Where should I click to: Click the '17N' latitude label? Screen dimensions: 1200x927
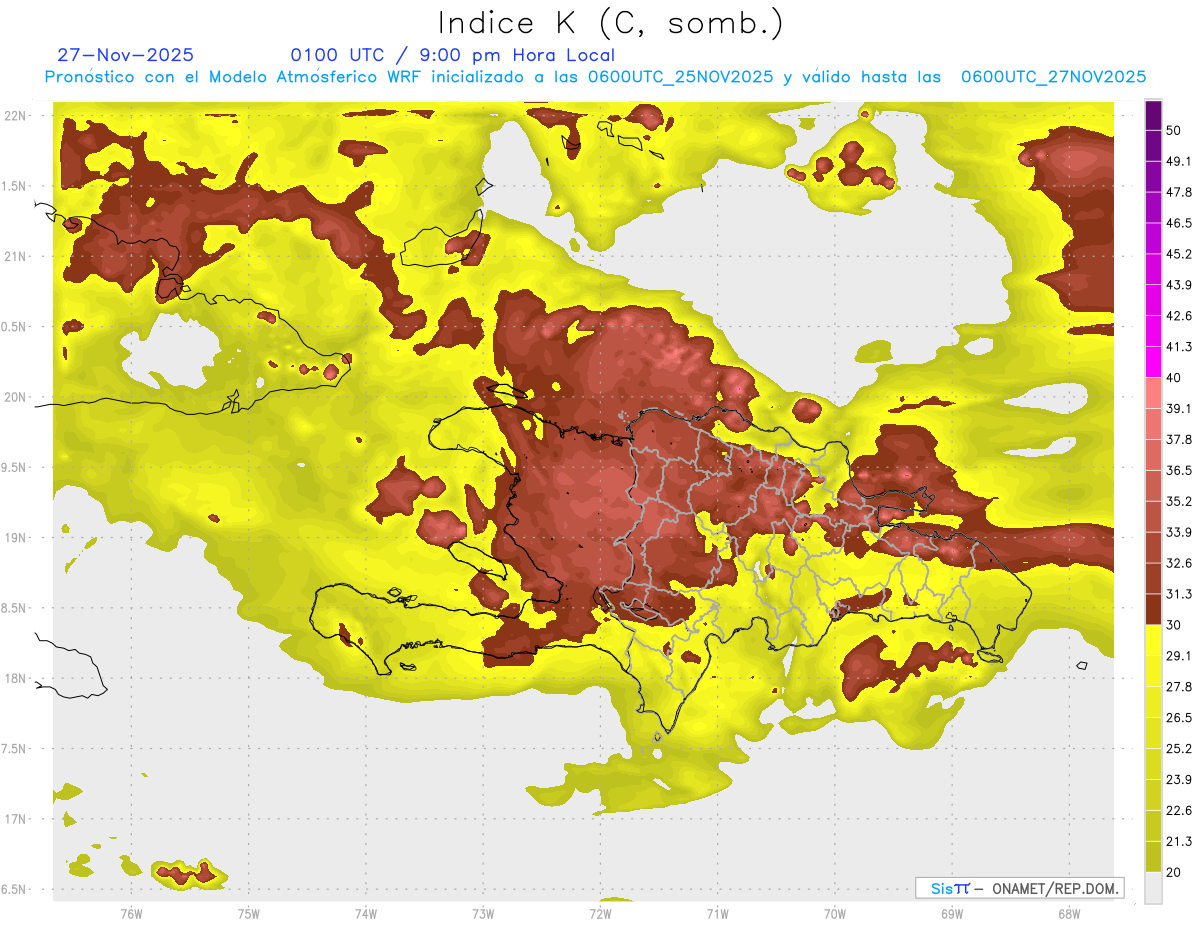[x=15, y=819]
